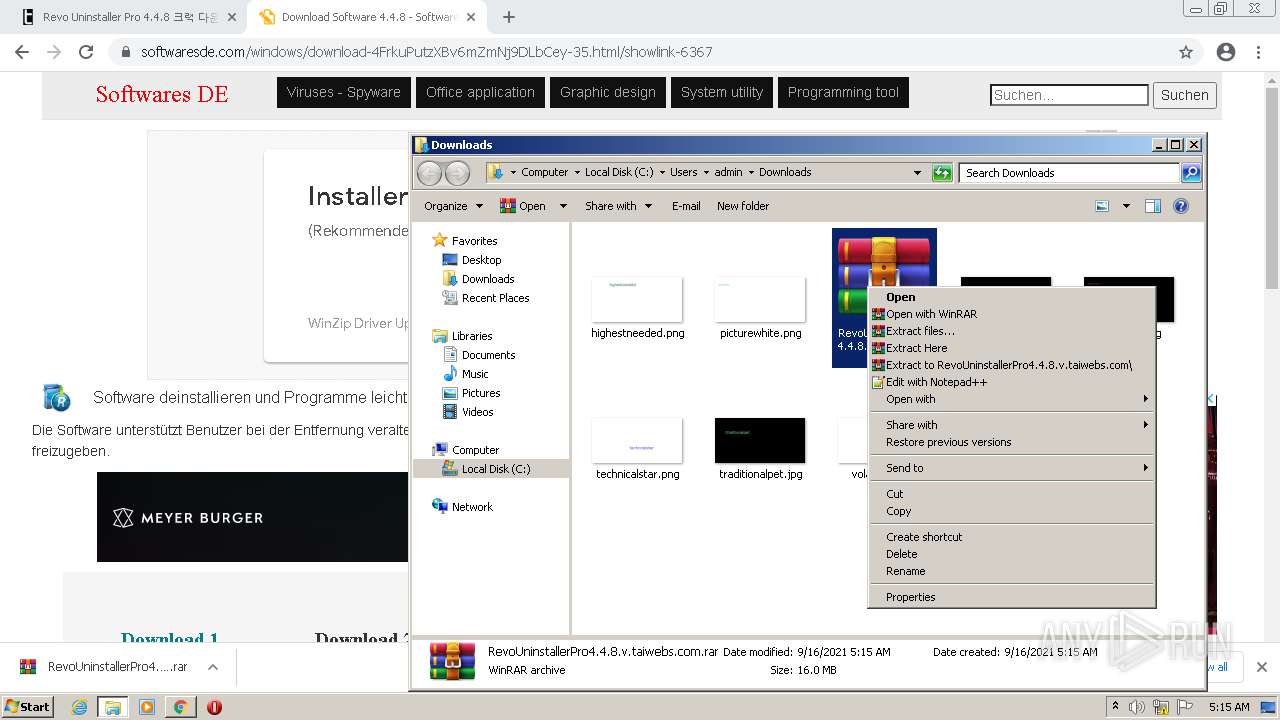Viewport: 1280px width, 720px height.
Task: Click Users in the address breadcrumb
Action: click(x=683, y=172)
